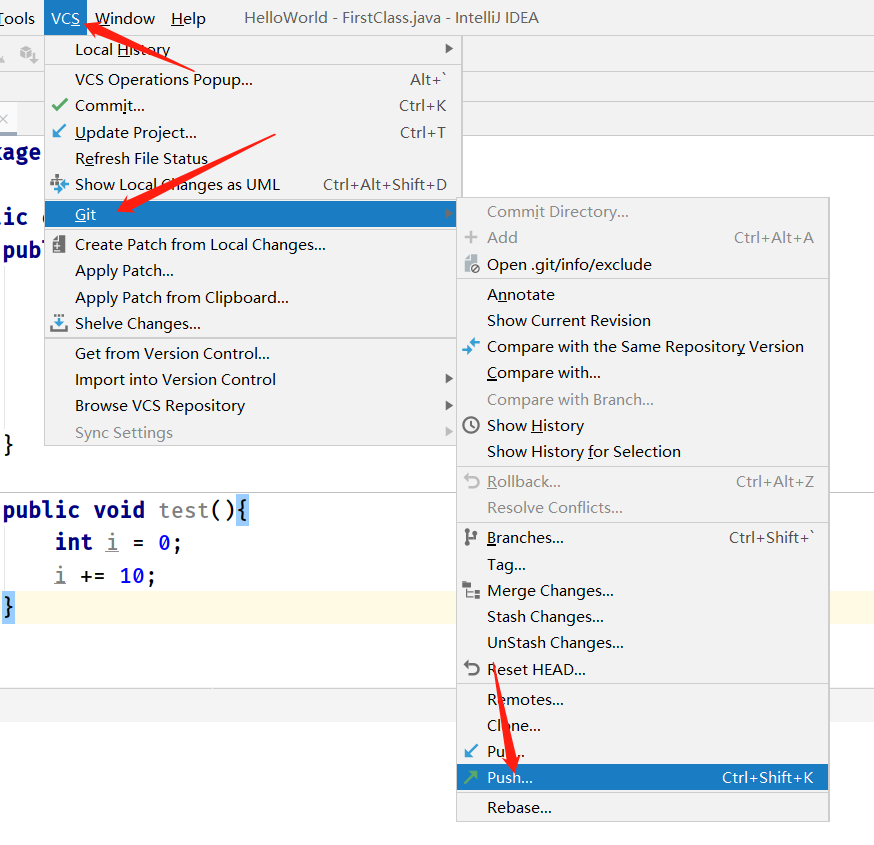The height and width of the screenshot is (845, 874).
Task: Select Clone... entry
Action: coord(513,726)
